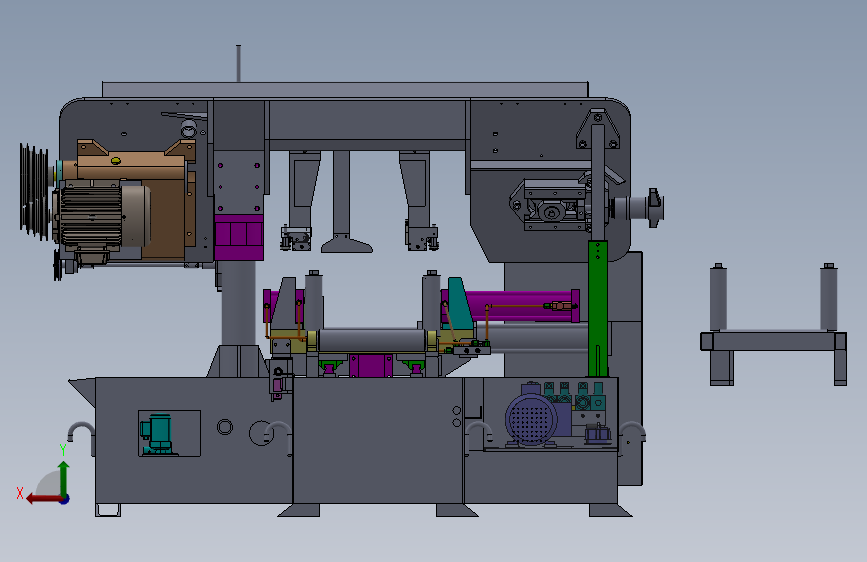Select the thin vertical rod above the top cover
The width and height of the screenshot is (867, 562).
coord(238,63)
